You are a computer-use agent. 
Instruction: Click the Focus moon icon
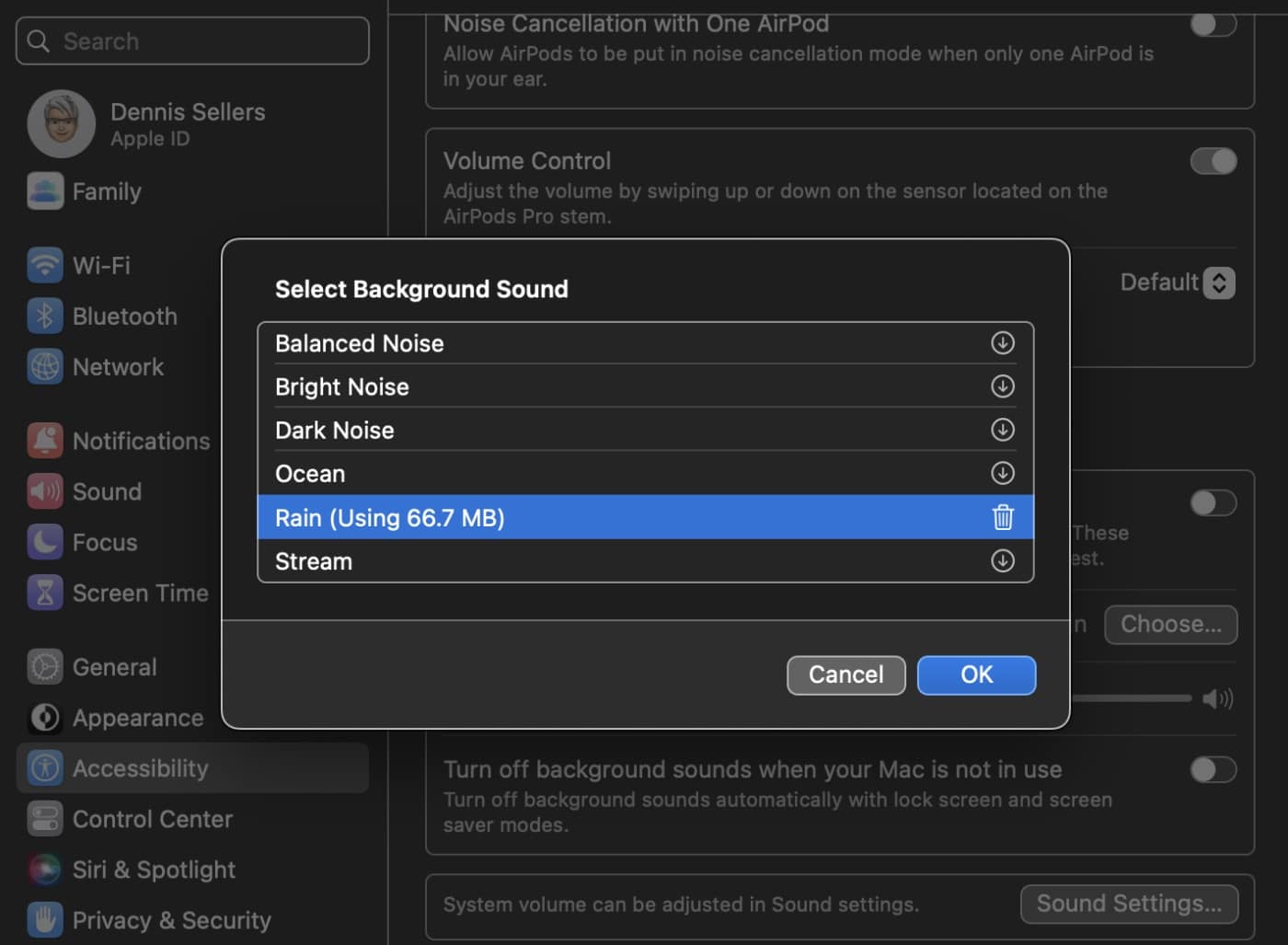point(45,542)
